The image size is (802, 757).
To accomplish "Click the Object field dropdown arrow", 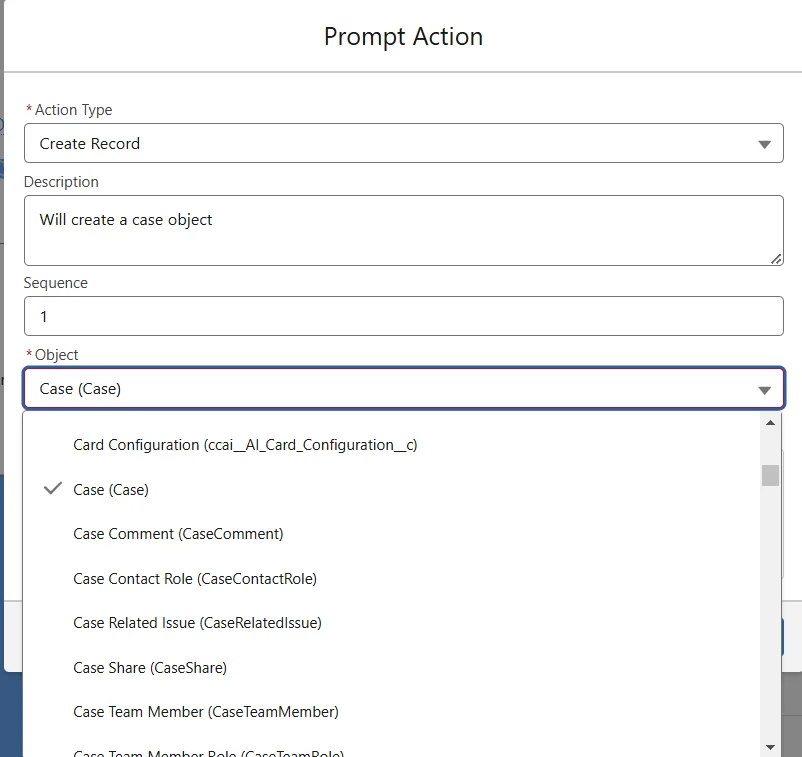I will [x=765, y=390].
